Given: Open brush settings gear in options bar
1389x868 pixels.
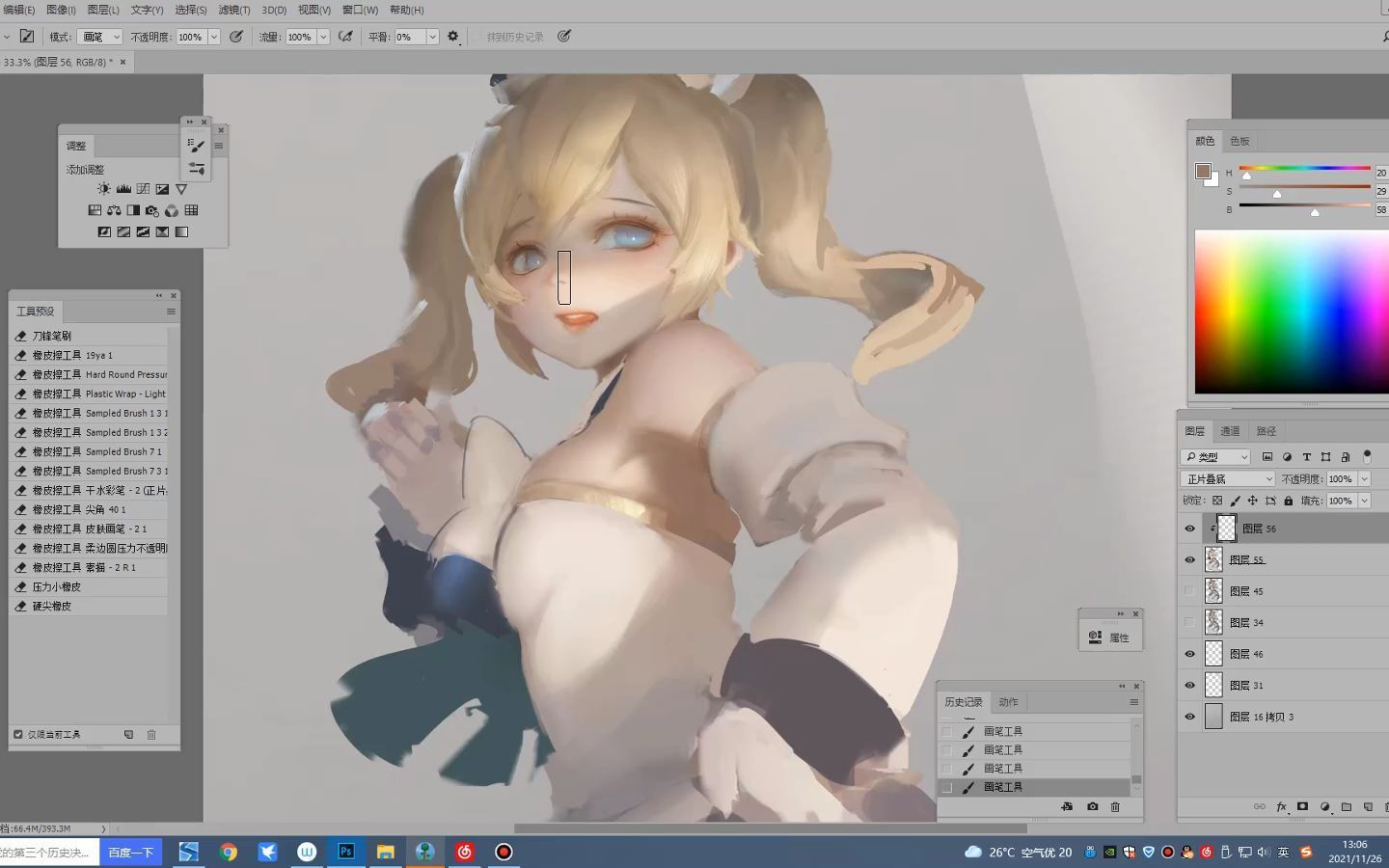Looking at the screenshot, I should point(452,37).
